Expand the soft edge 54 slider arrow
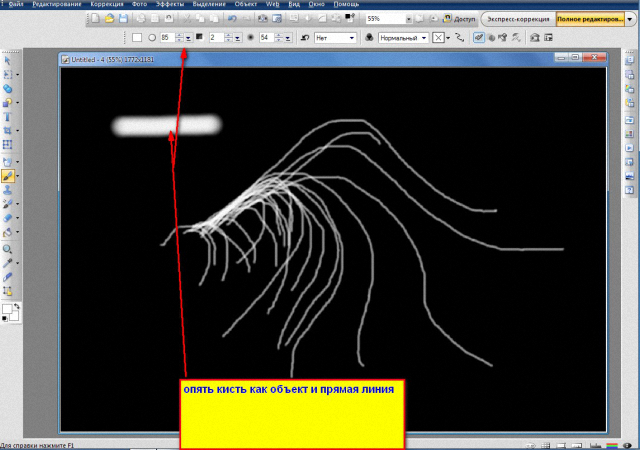 coord(288,38)
